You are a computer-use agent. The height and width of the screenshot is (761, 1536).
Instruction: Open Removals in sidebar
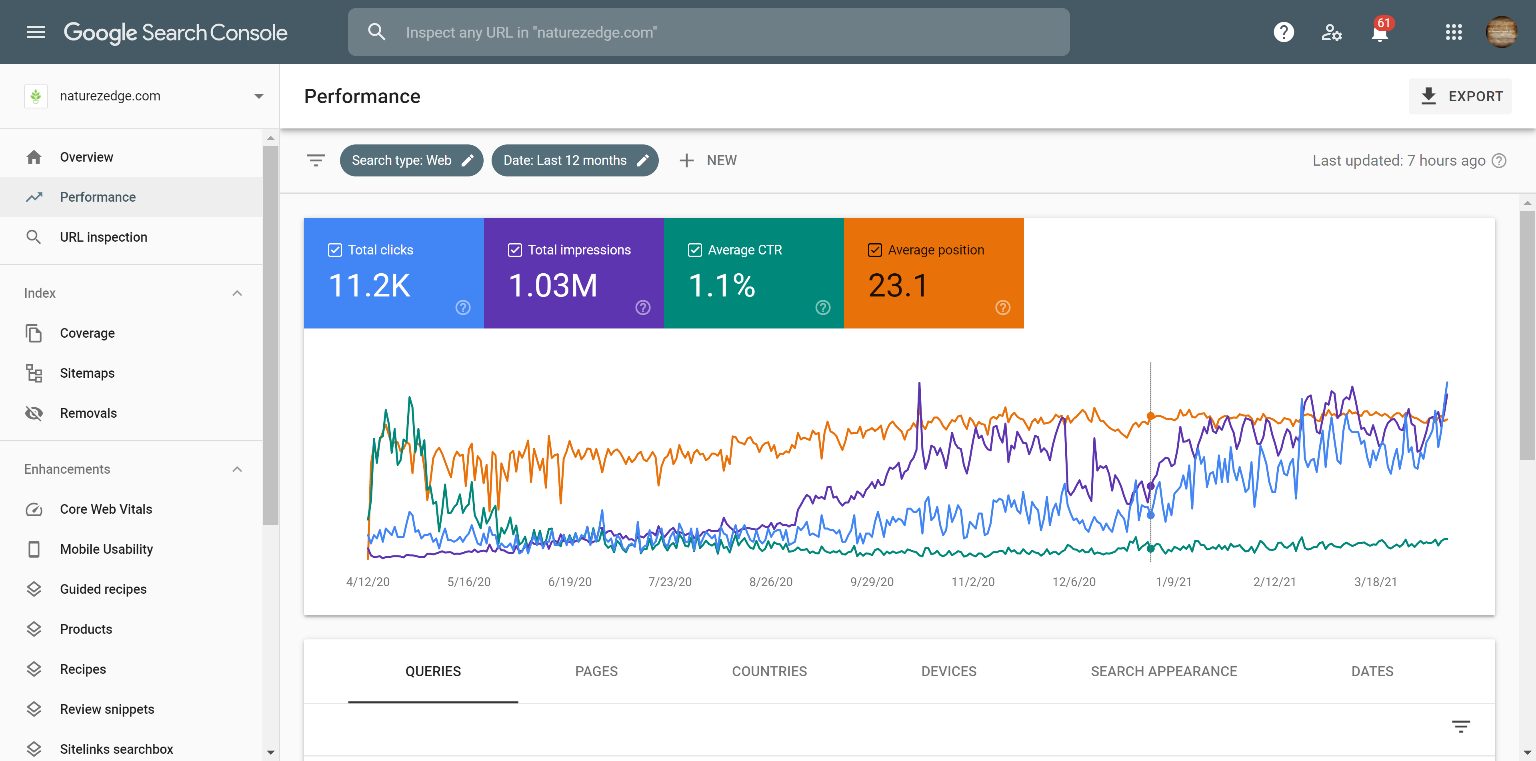coord(131,413)
